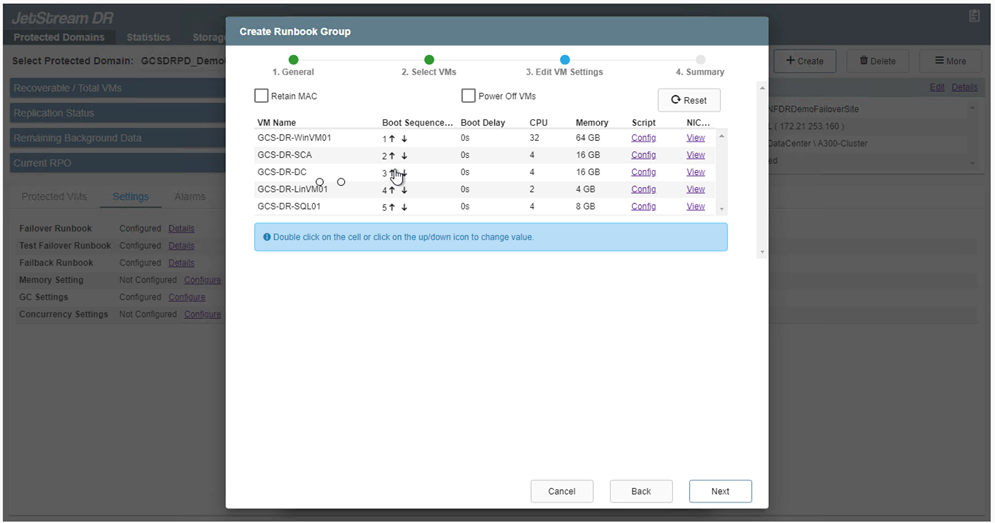Enable the Retain MAC checkbox

coord(262,97)
